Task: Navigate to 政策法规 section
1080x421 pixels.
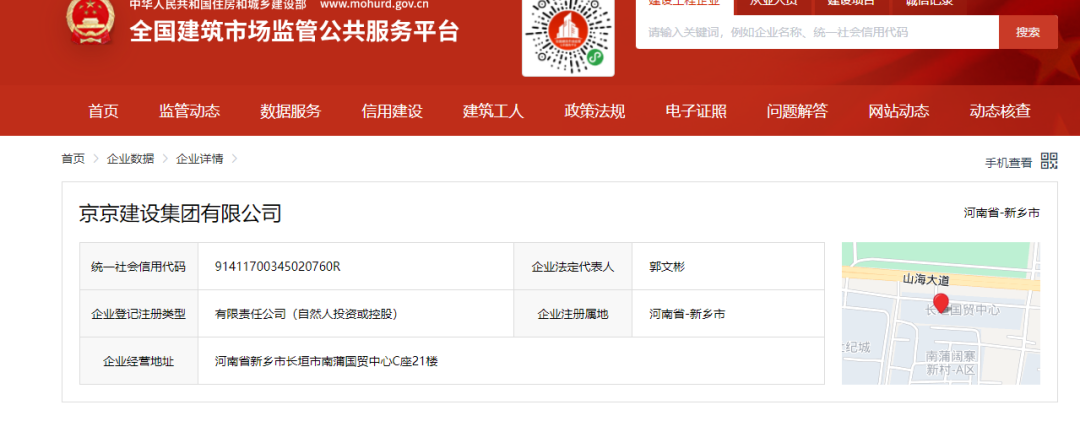Action: pyautogui.click(x=594, y=111)
